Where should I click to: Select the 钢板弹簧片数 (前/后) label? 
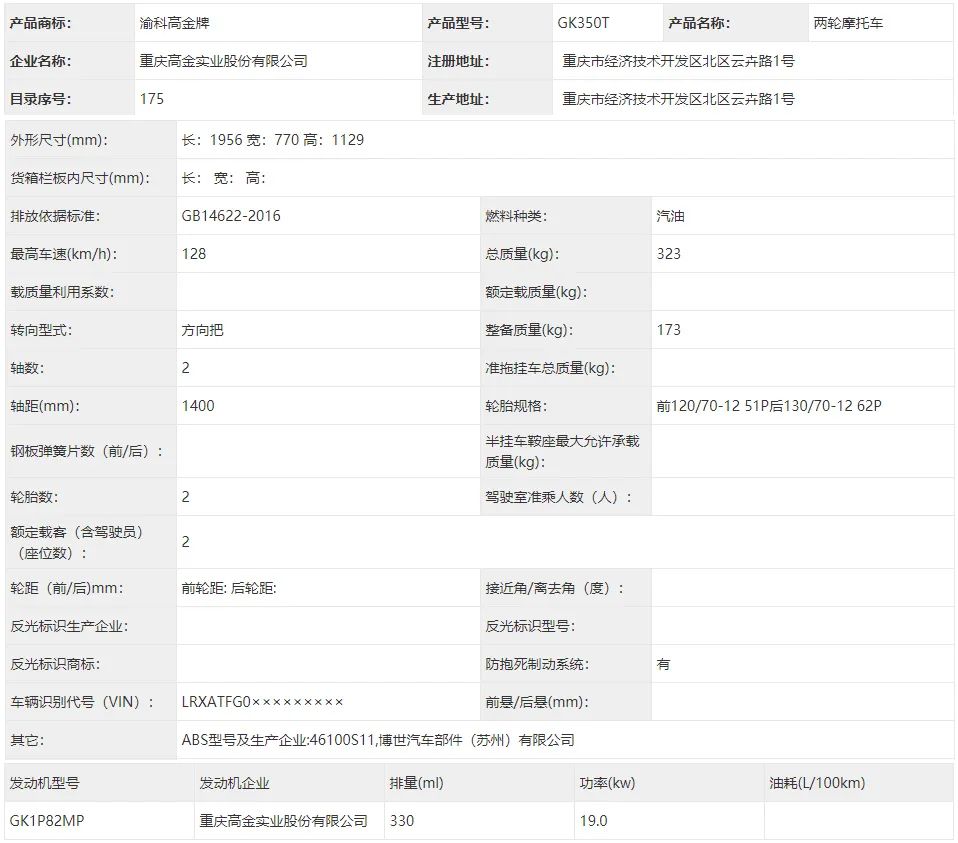(x=87, y=451)
